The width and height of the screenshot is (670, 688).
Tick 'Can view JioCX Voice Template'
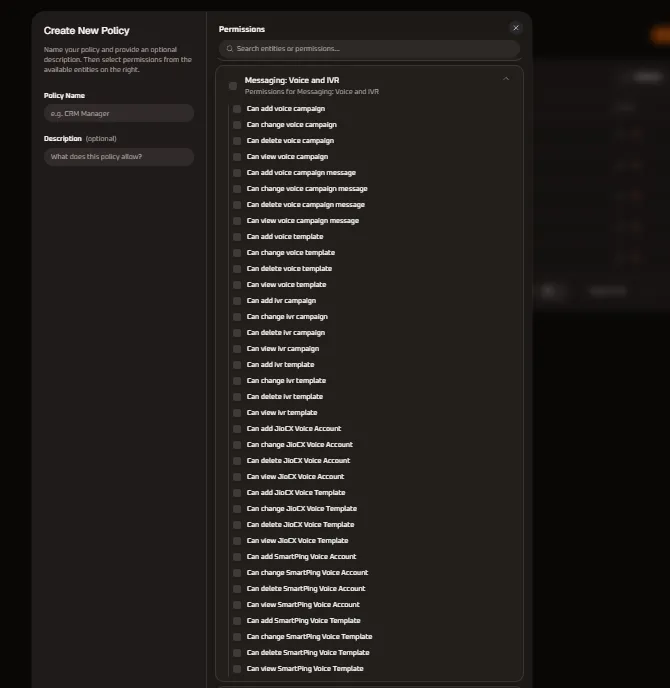click(x=237, y=541)
